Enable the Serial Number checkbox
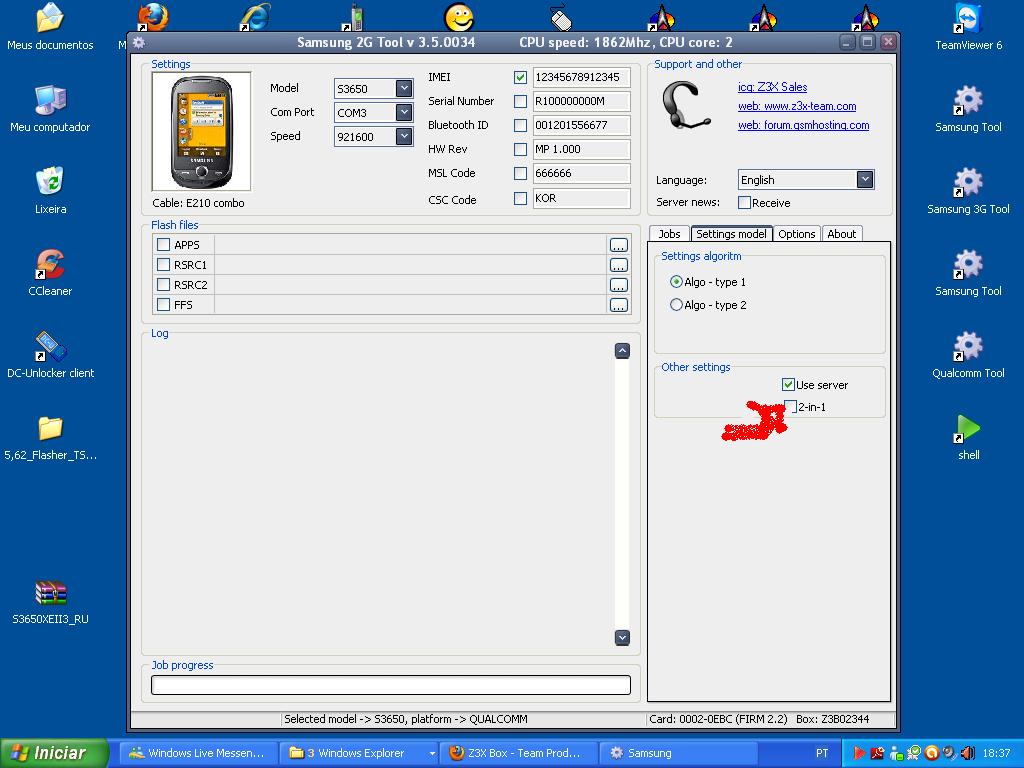 (x=520, y=101)
